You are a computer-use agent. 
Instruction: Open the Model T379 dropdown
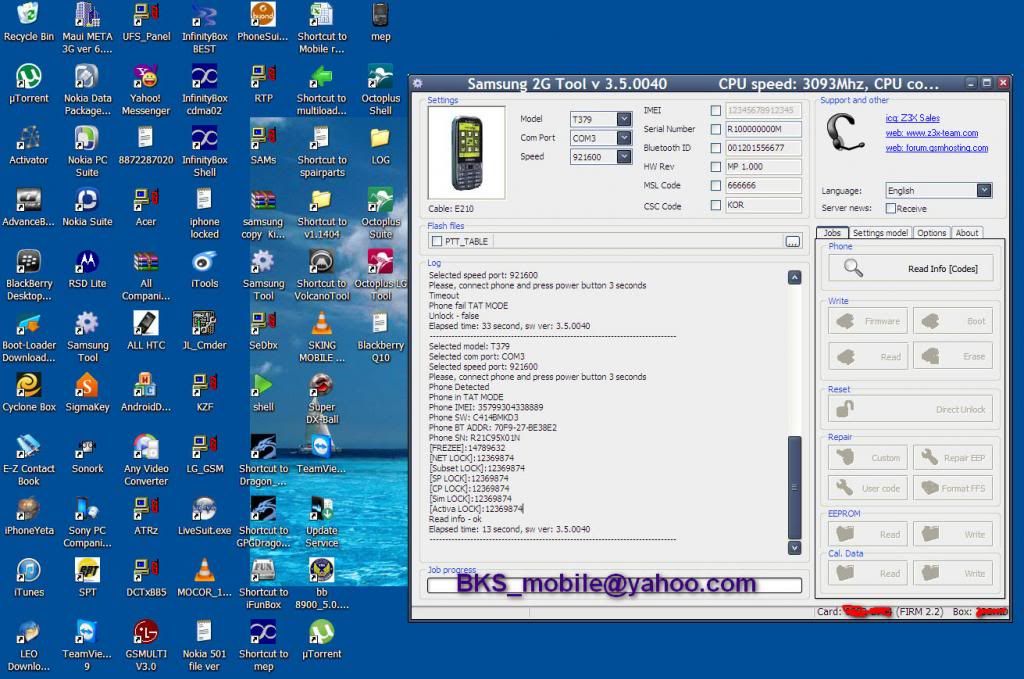[624, 119]
